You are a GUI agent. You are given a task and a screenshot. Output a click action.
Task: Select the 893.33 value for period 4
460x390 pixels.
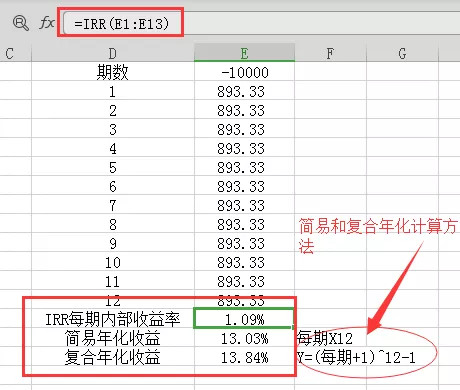point(244,148)
